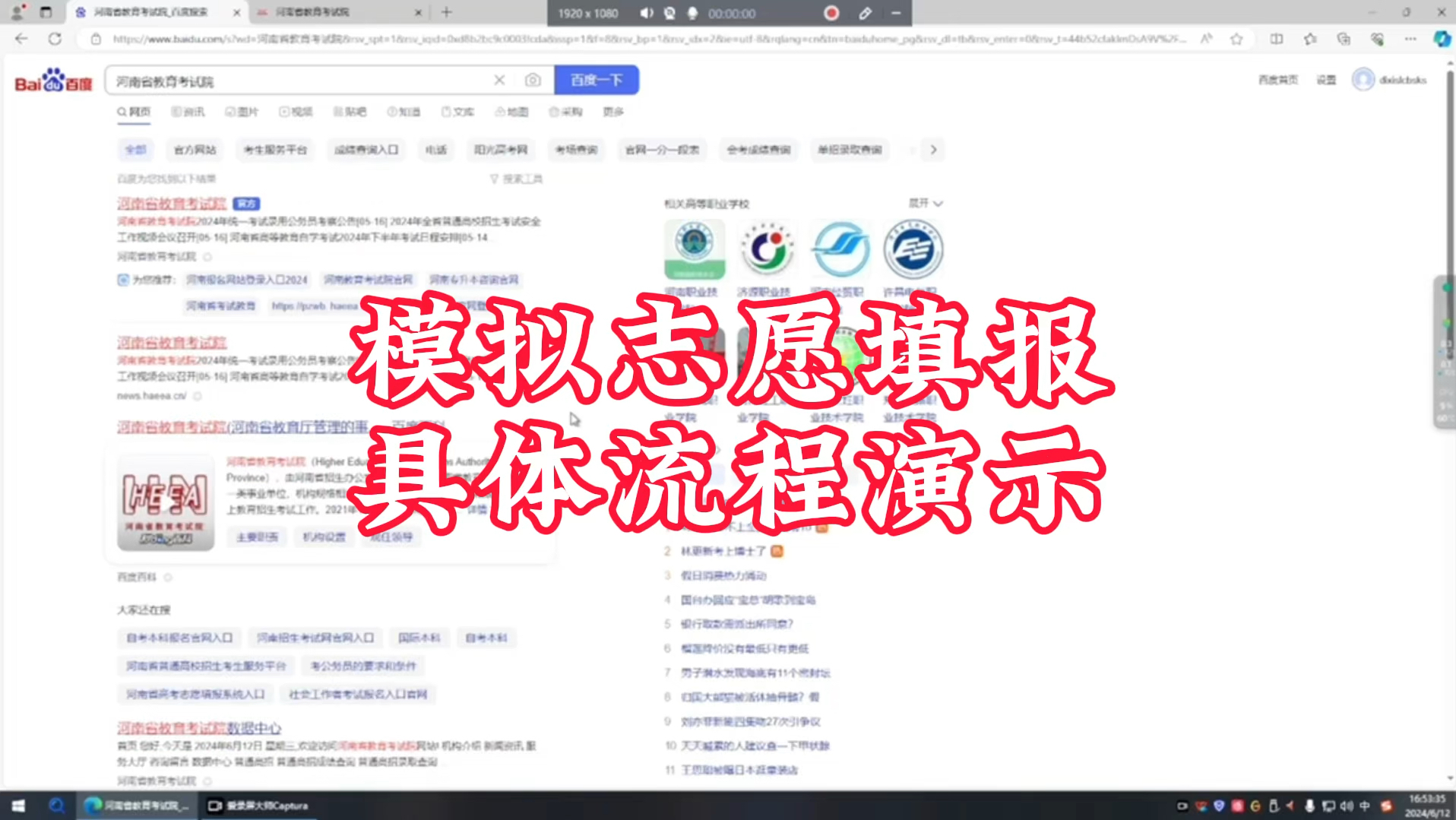Open the 搜索工具 search tools

[517, 179]
